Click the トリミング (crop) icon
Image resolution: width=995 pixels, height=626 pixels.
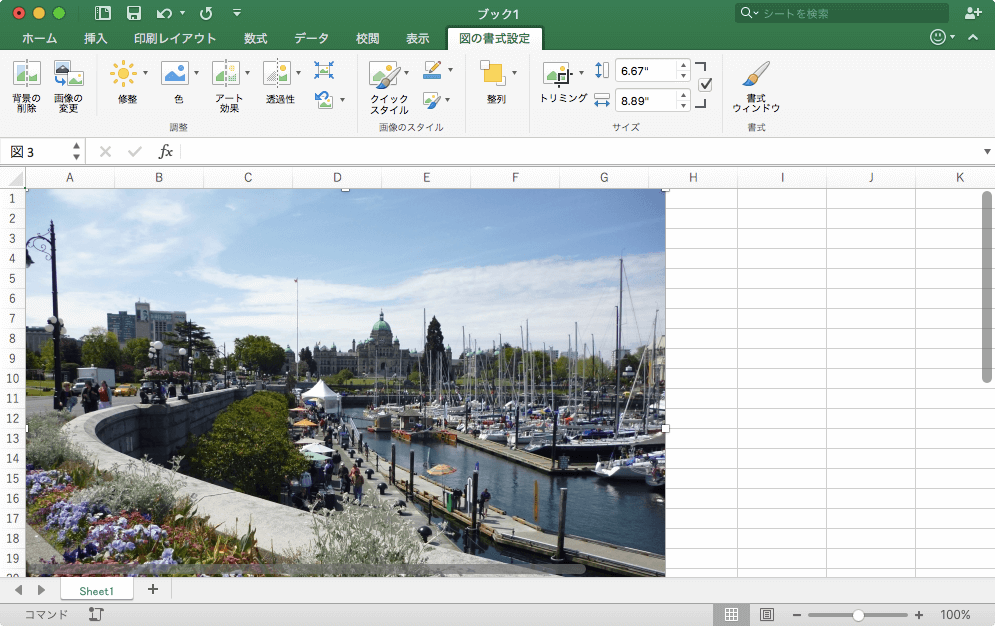[558, 74]
